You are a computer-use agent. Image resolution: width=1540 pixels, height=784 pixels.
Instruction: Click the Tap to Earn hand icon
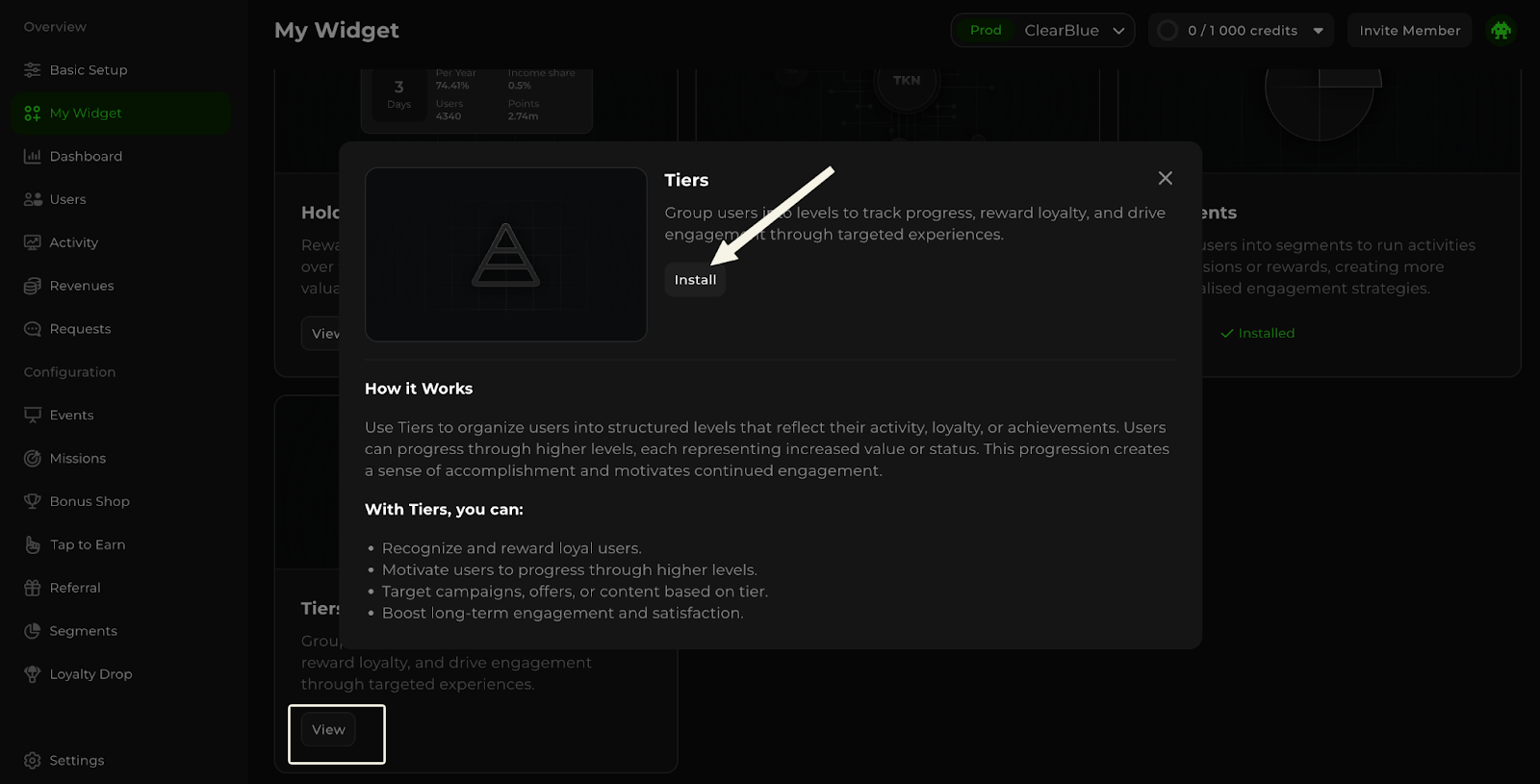coord(32,544)
